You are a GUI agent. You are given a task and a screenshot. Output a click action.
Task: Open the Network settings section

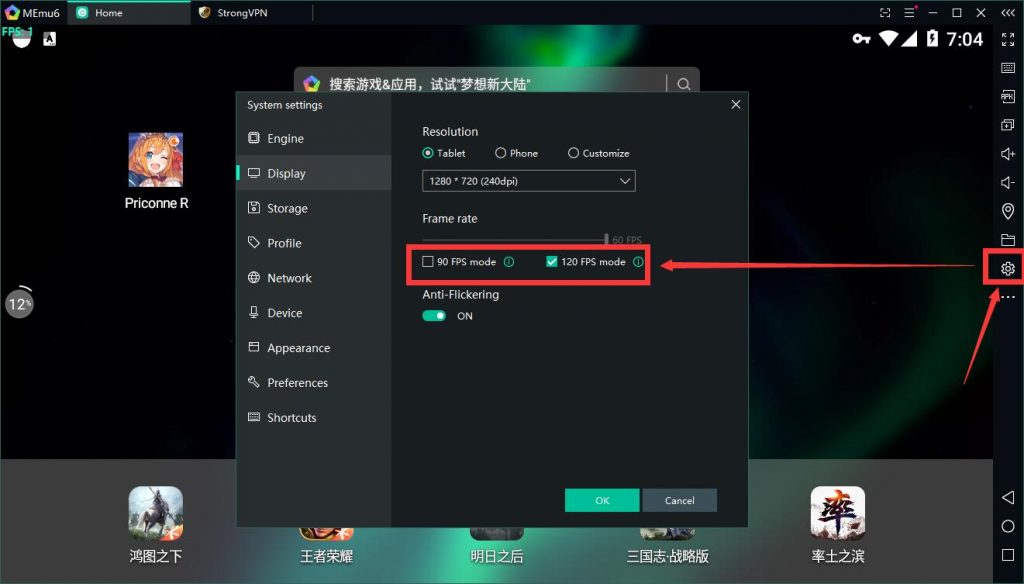(x=290, y=277)
